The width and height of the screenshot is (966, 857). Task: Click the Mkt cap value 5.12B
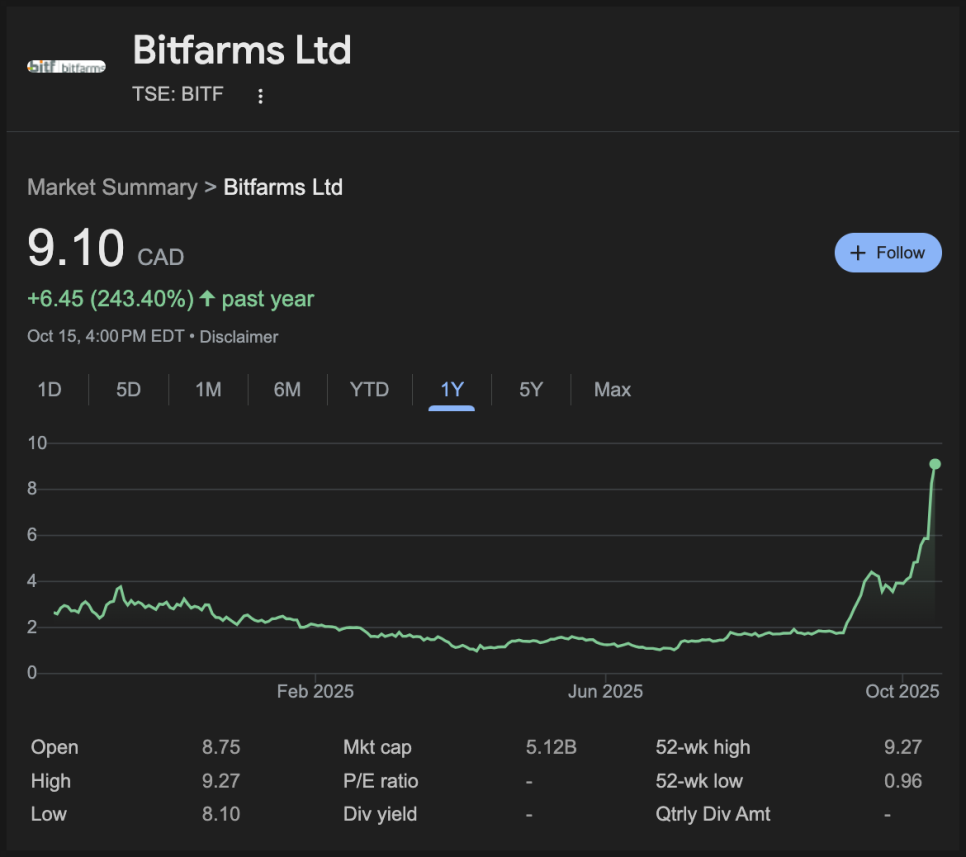(x=551, y=747)
